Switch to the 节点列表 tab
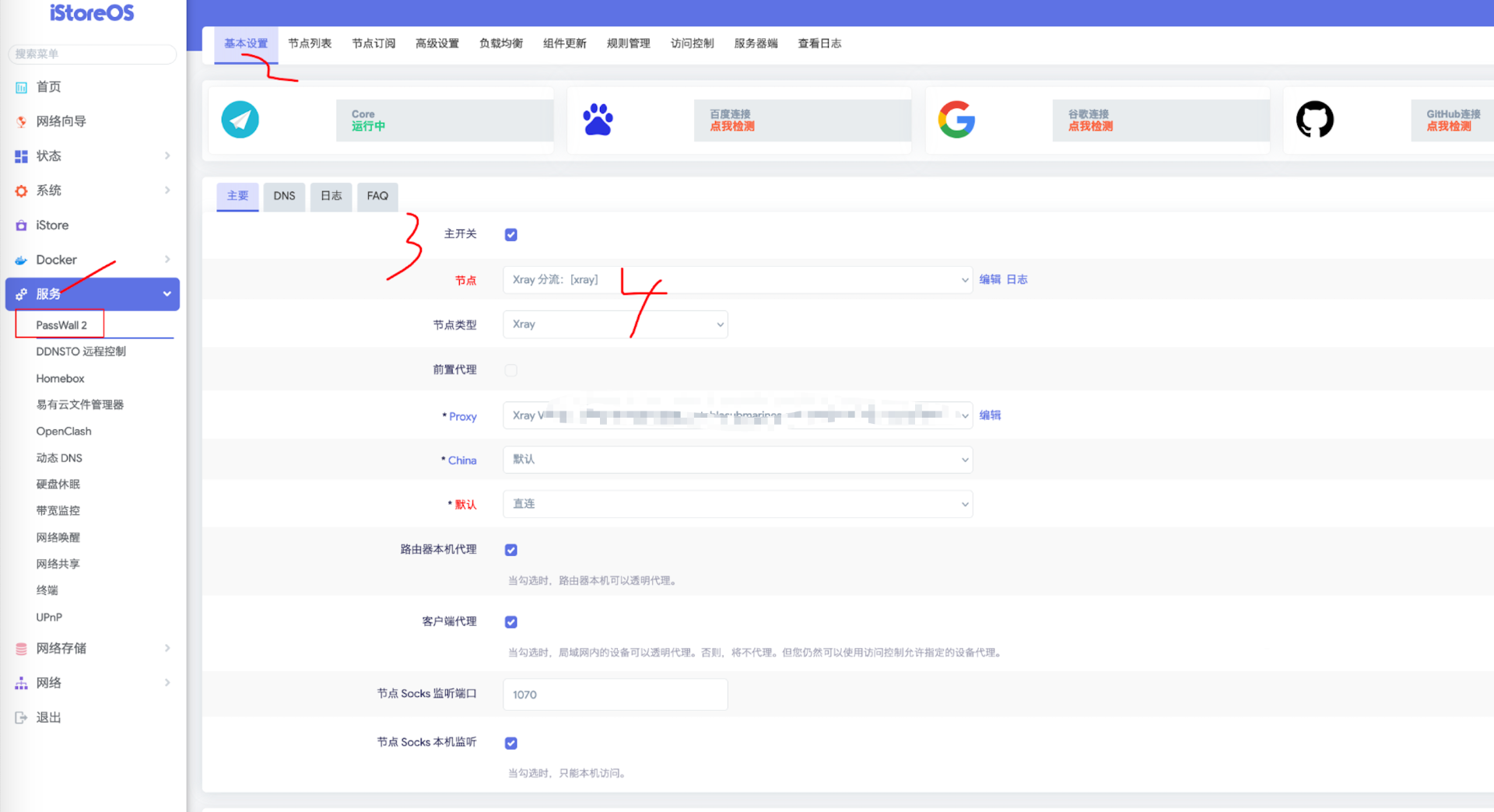This screenshot has width=1494, height=812. tap(310, 44)
